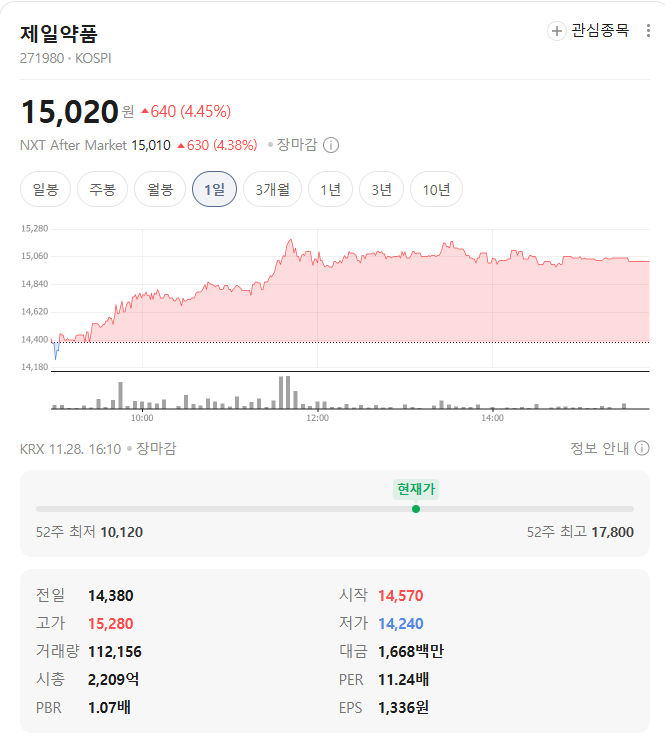The width and height of the screenshot is (665, 737).
Task: Click the 현재가 label badge
Action: (416, 489)
